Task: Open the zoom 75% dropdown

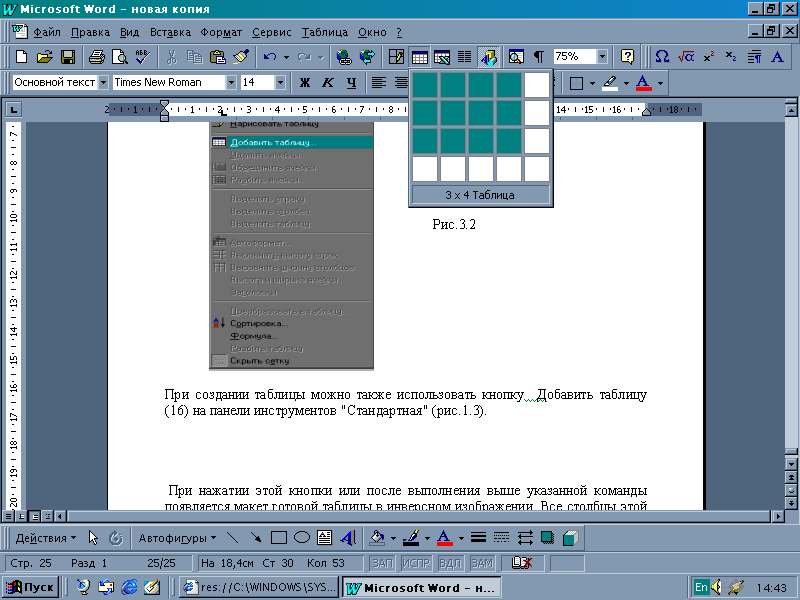Action: pyautogui.click(x=603, y=56)
